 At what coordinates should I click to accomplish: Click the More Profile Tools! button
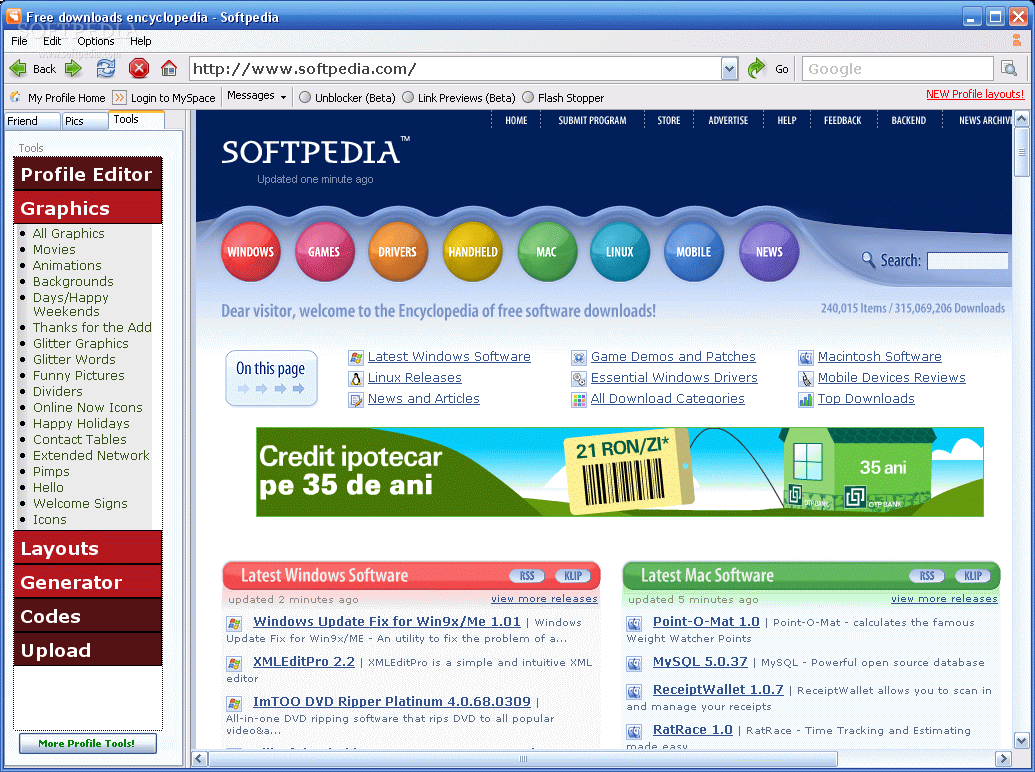(88, 743)
